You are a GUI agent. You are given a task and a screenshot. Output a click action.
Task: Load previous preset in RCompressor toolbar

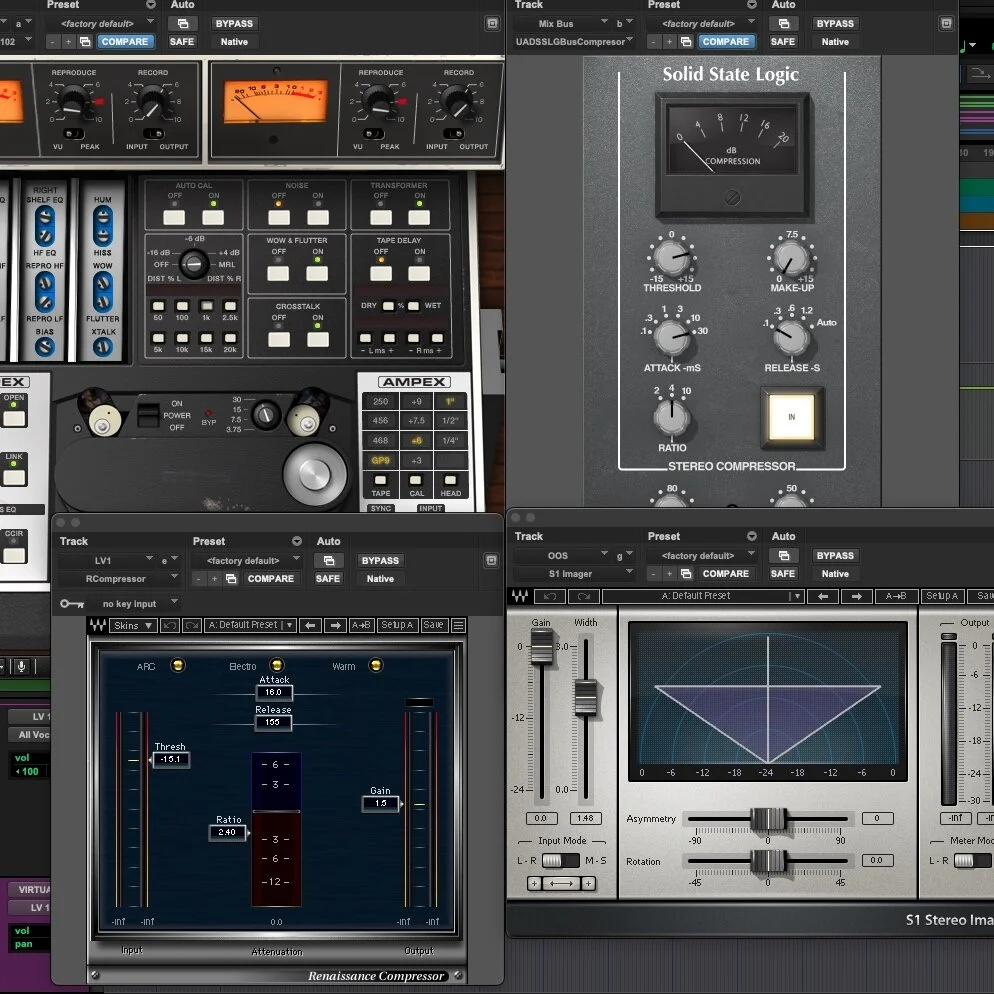pyautogui.click(x=310, y=625)
